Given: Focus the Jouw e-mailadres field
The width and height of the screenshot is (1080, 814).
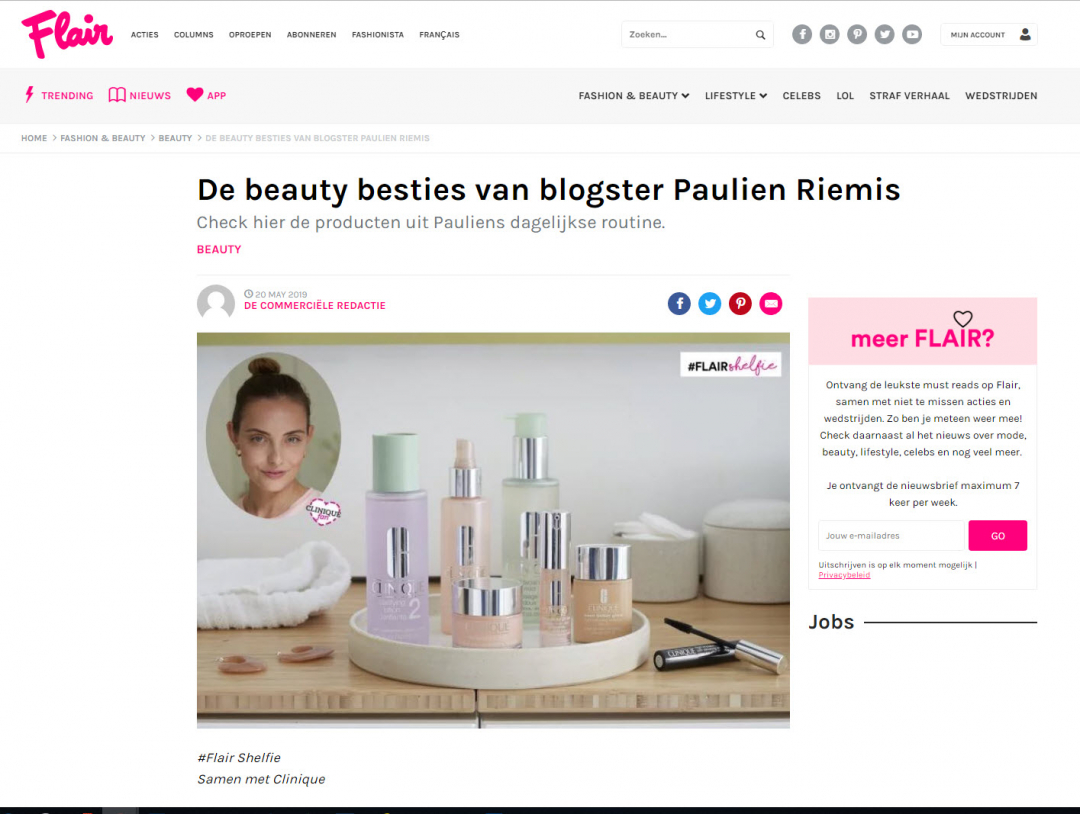Looking at the screenshot, I should [x=891, y=535].
